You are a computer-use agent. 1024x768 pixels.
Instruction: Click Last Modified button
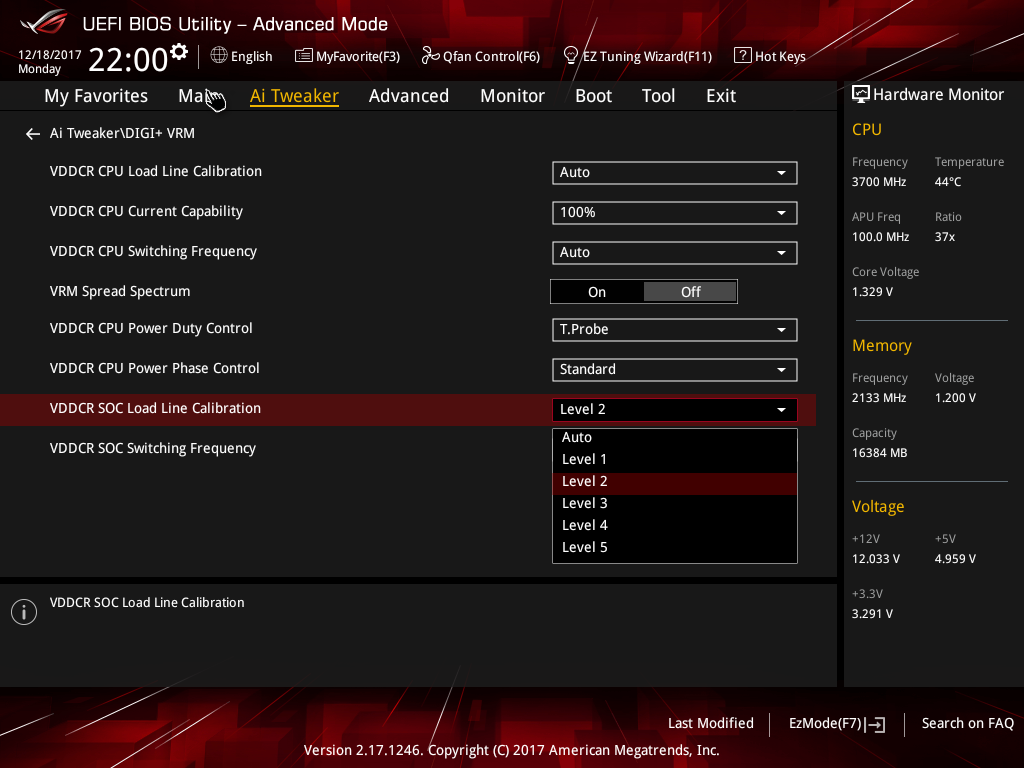(711, 724)
